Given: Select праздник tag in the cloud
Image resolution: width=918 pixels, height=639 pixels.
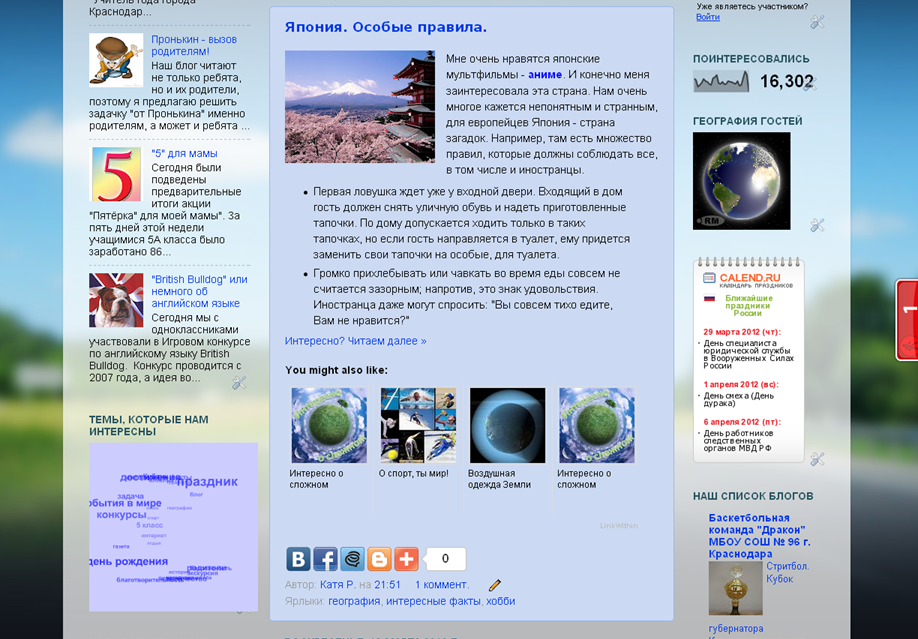Looking at the screenshot, I should click(207, 481).
